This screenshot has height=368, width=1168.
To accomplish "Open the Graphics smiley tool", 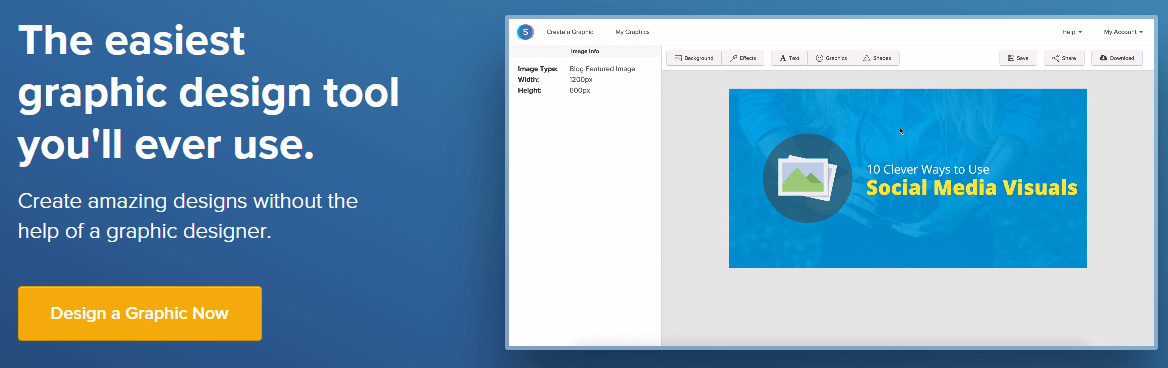I will [x=831, y=58].
